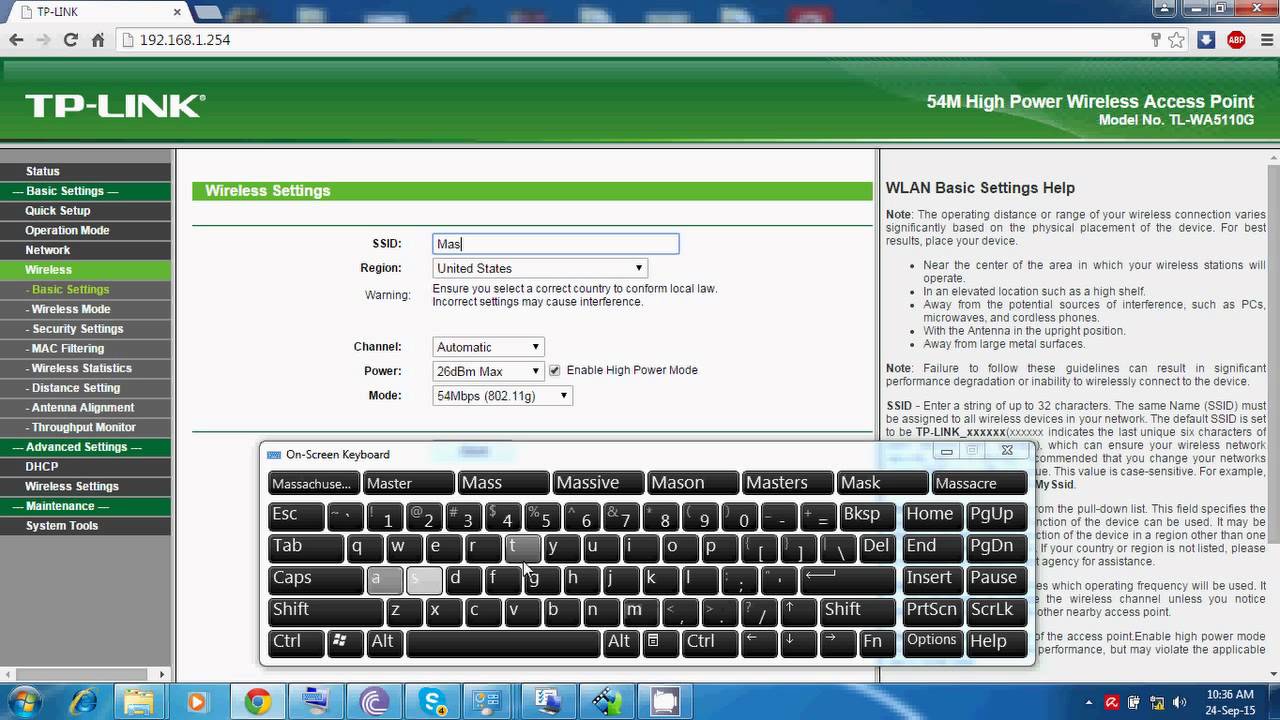Toggle the left Shift key on the keyboard
This screenshot has width=1280, height=720.
pyautogui.click(x=326, y=610)
